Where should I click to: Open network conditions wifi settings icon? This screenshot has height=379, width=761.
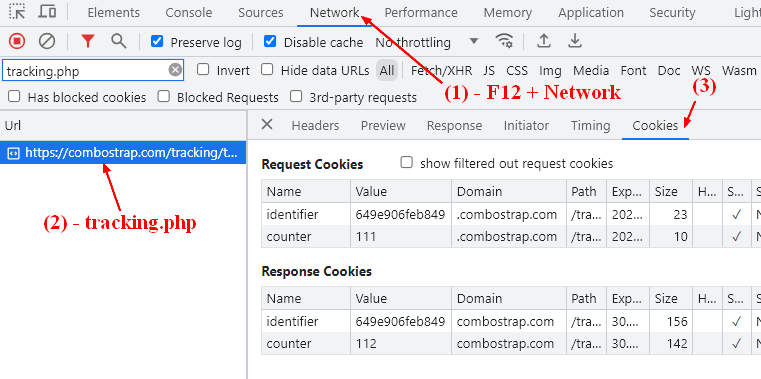pos(504,41)
